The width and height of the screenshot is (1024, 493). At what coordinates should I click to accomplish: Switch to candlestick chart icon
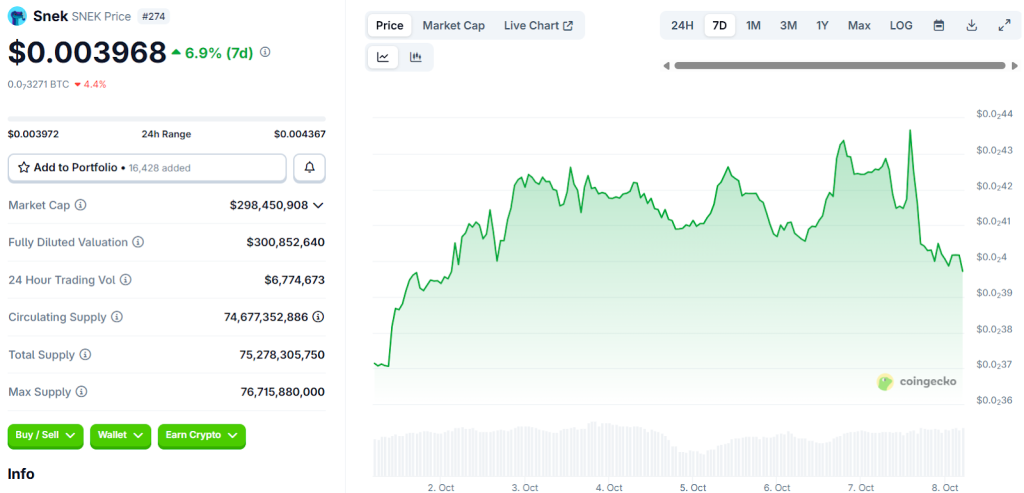tap(416, 58)
